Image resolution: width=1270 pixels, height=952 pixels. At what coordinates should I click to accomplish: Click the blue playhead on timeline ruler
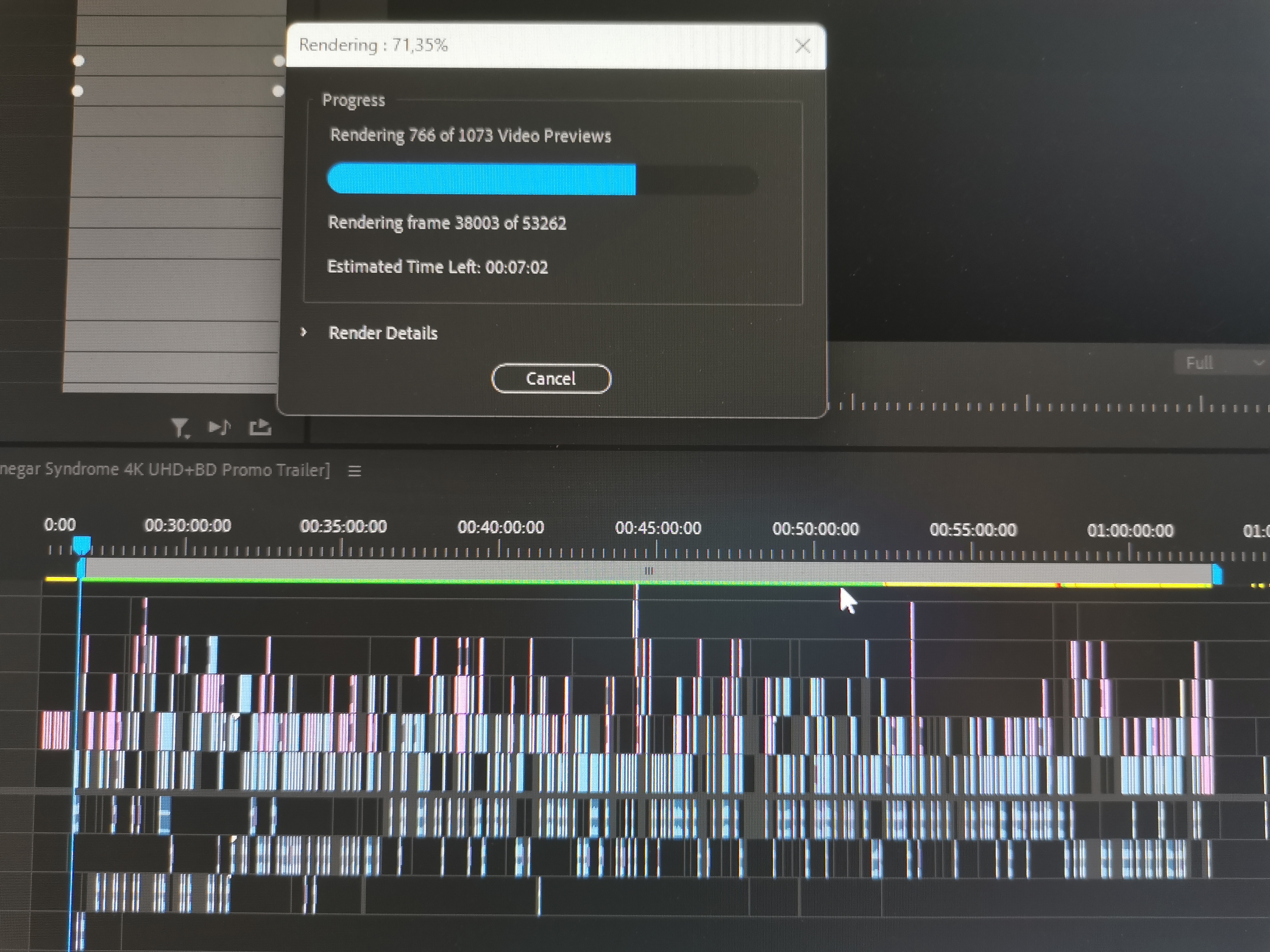(x=81, y=545)
